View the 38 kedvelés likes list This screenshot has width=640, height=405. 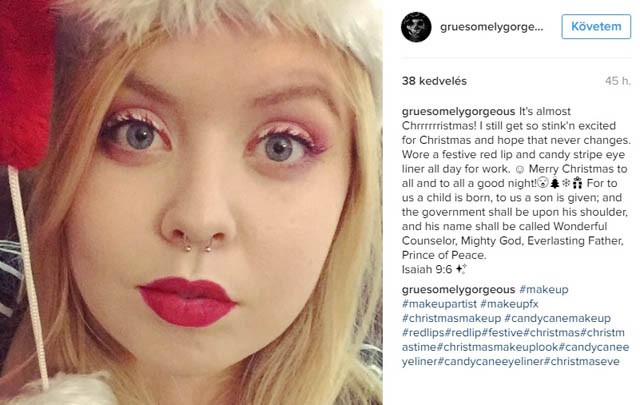click(434, 81)
